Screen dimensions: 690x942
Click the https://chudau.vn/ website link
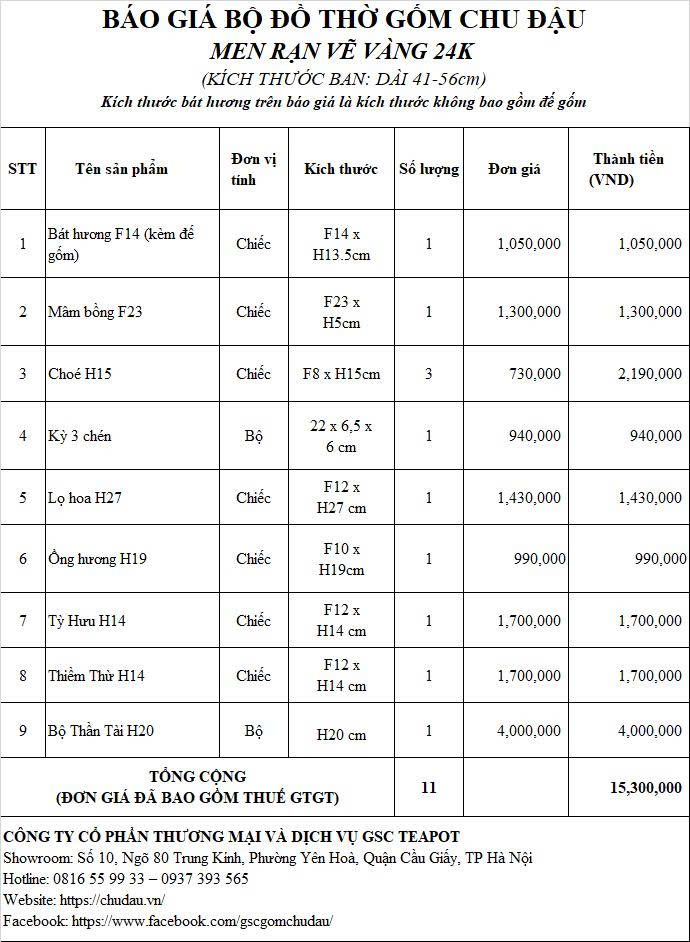(x=112, y=899)
